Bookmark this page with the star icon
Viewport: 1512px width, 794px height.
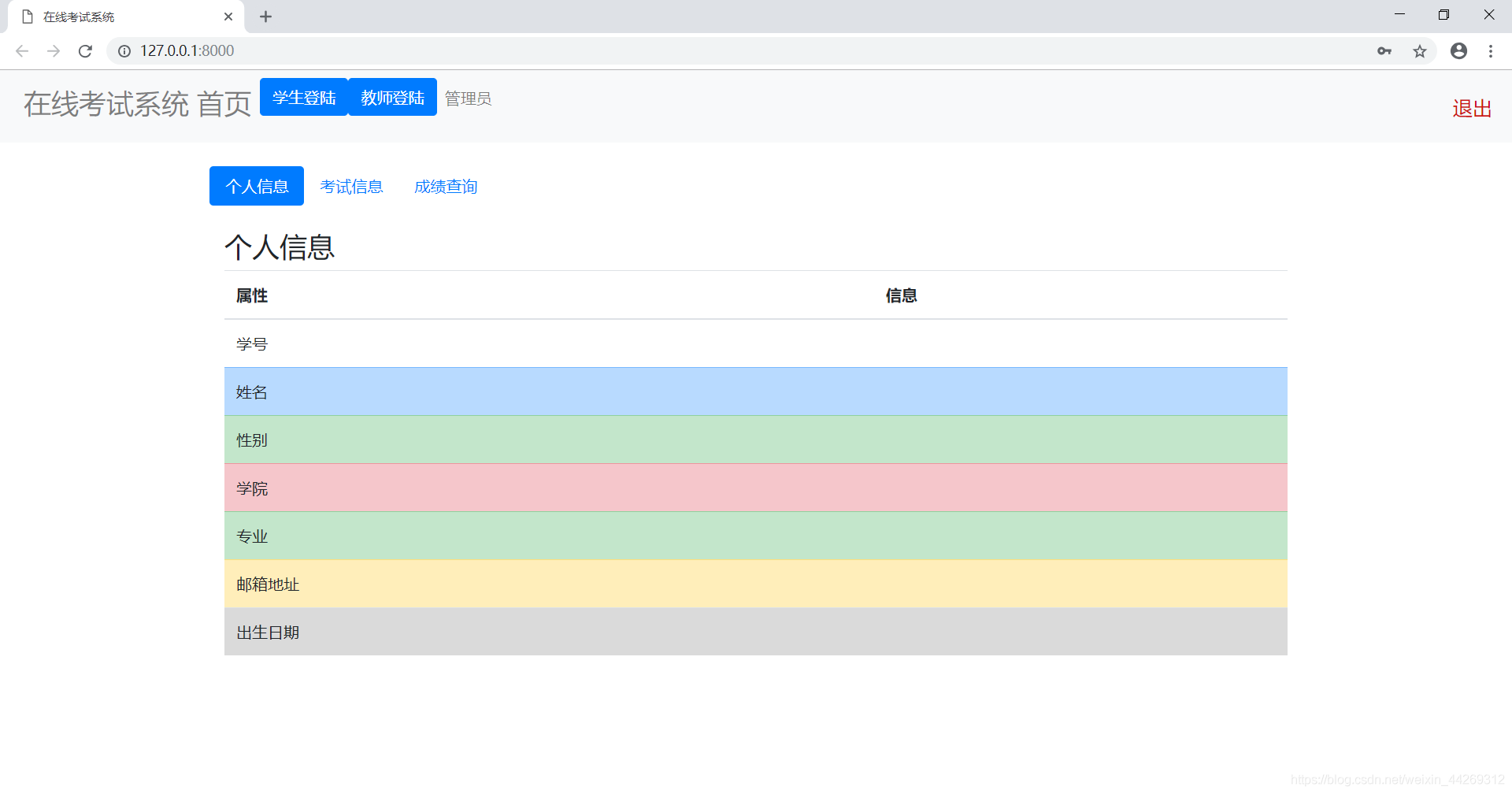1420,51
